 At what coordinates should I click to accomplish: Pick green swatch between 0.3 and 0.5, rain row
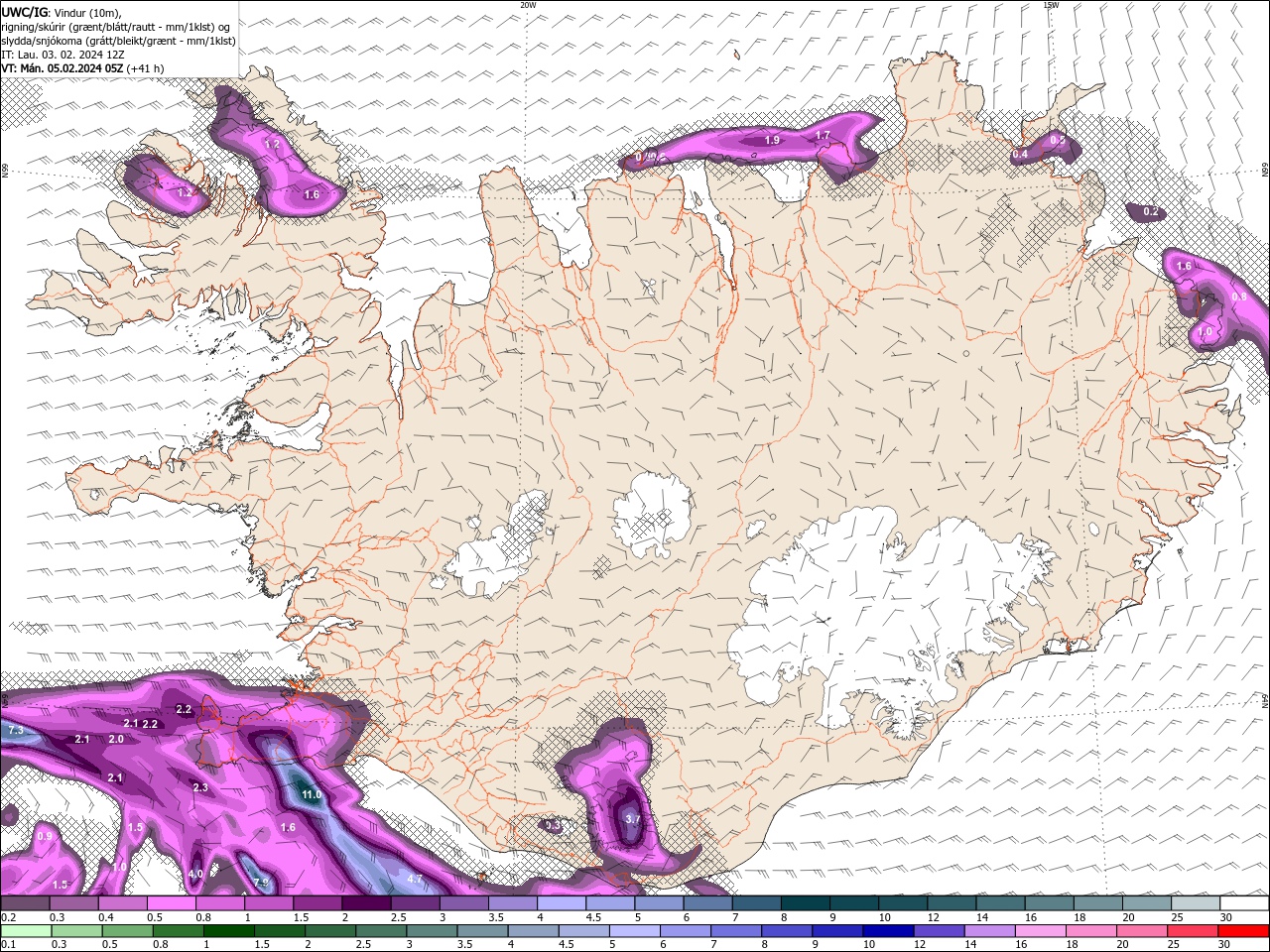(77, 931)
